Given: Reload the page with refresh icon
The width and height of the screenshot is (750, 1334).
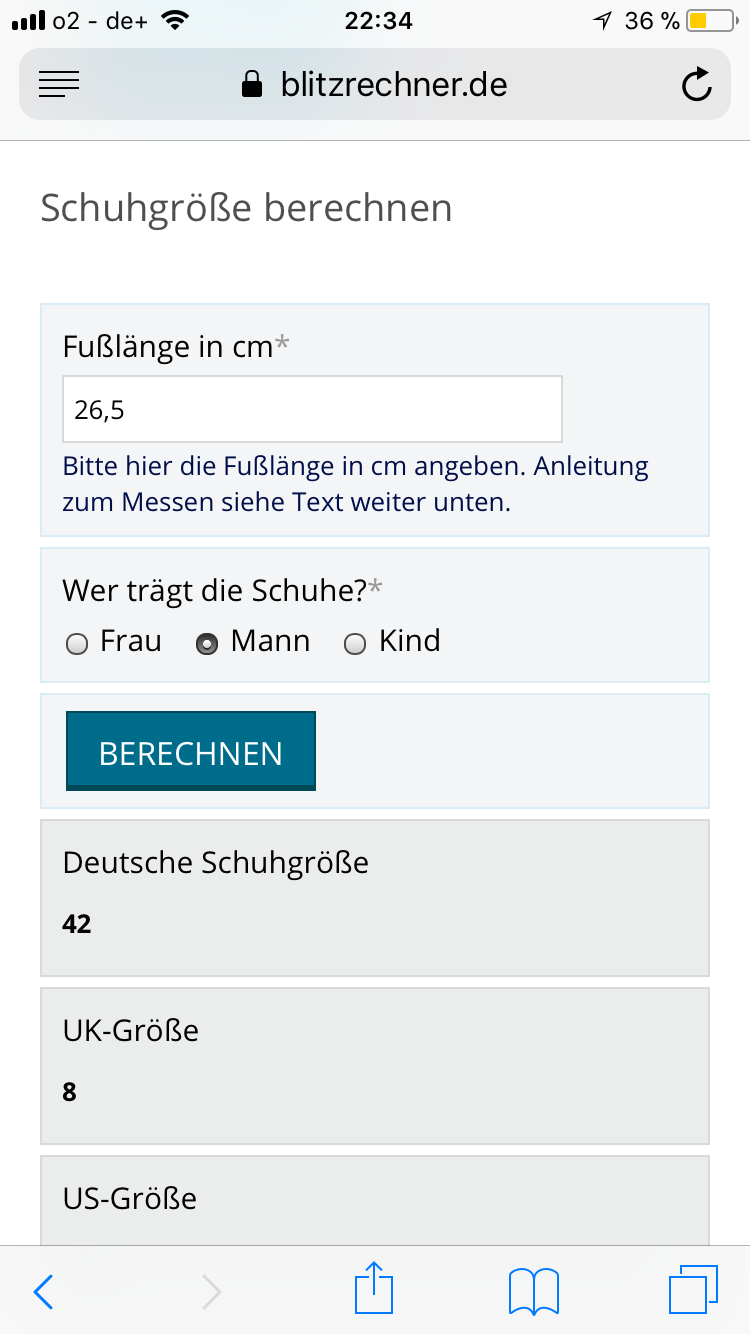Looking at the screenshot, I should point(696,85).
